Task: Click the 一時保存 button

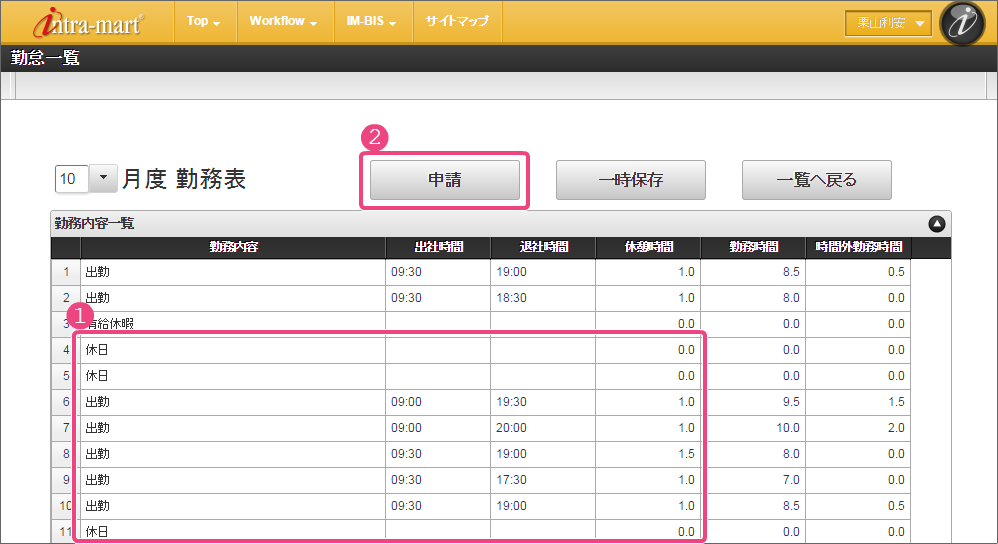Action: 630,180
